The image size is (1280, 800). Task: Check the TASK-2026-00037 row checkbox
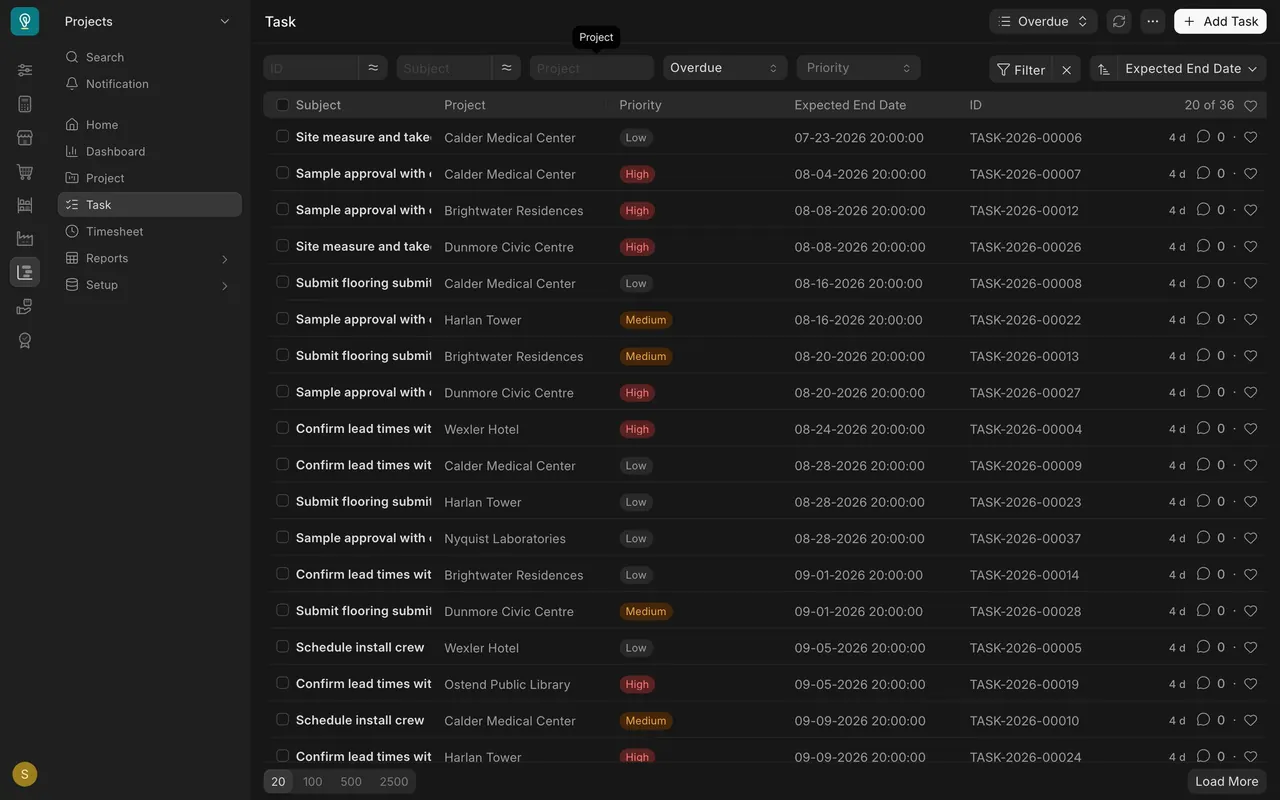(282, 537)
